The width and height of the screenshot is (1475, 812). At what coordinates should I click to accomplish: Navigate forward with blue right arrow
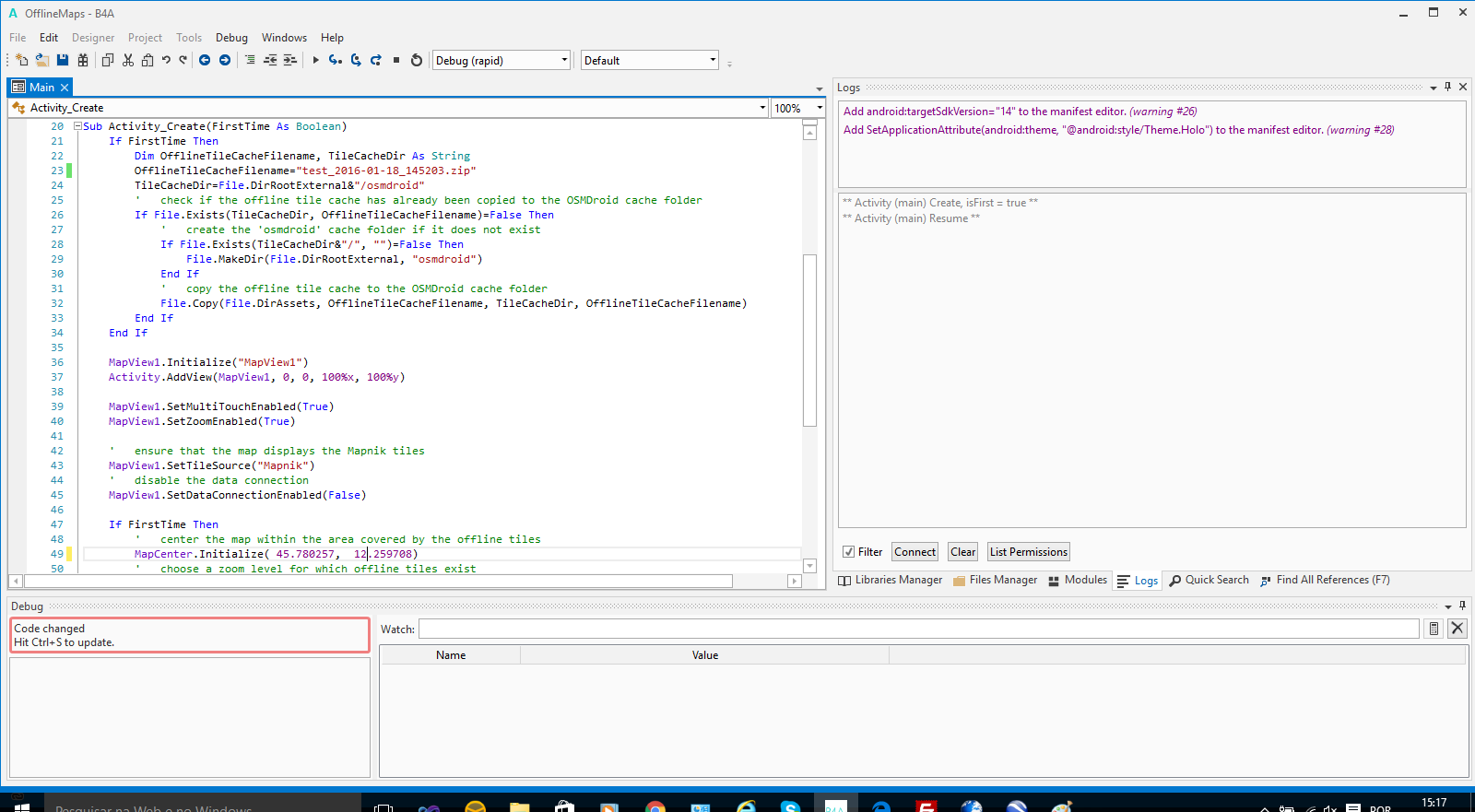coord(225,60)
